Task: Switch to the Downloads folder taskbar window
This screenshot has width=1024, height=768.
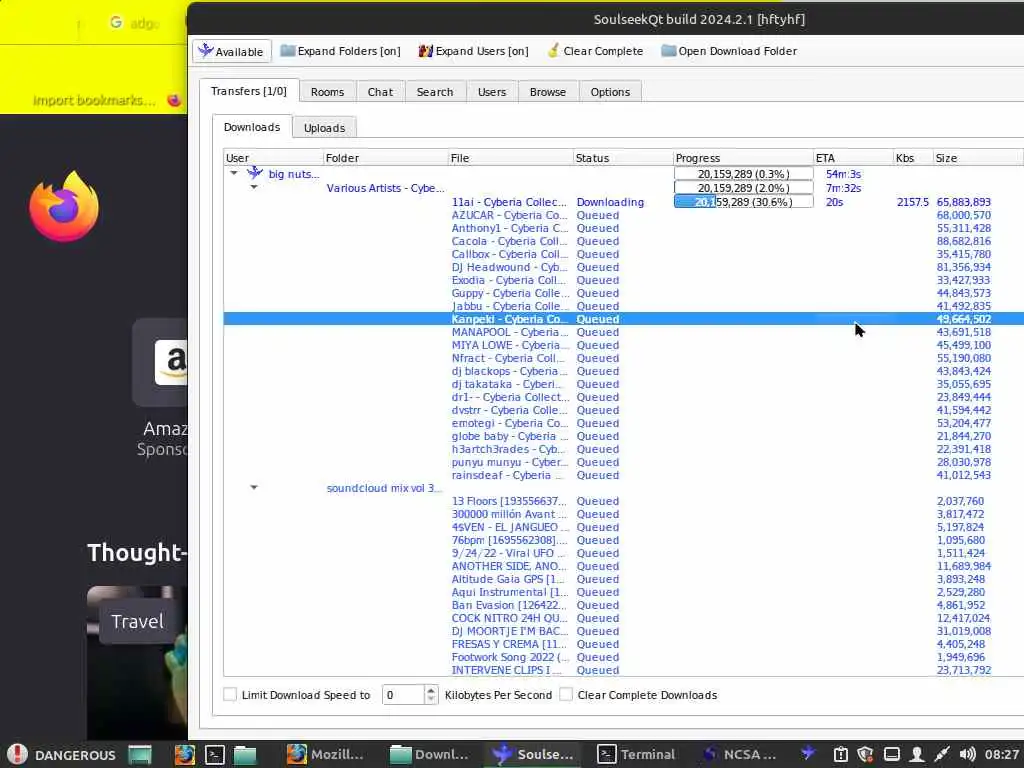Action: coord(429,754)
